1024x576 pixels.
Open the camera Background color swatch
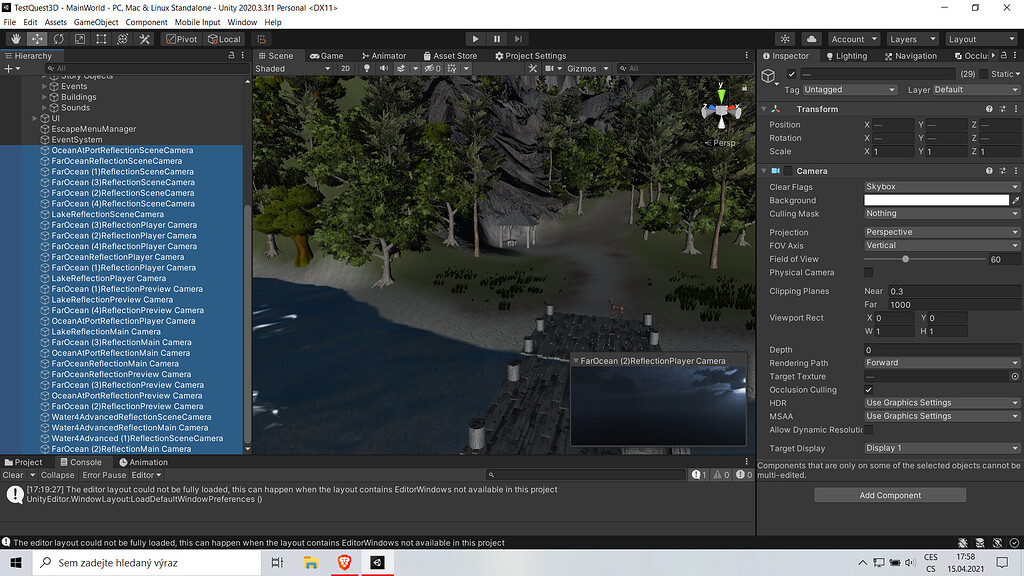click(940, 199)
